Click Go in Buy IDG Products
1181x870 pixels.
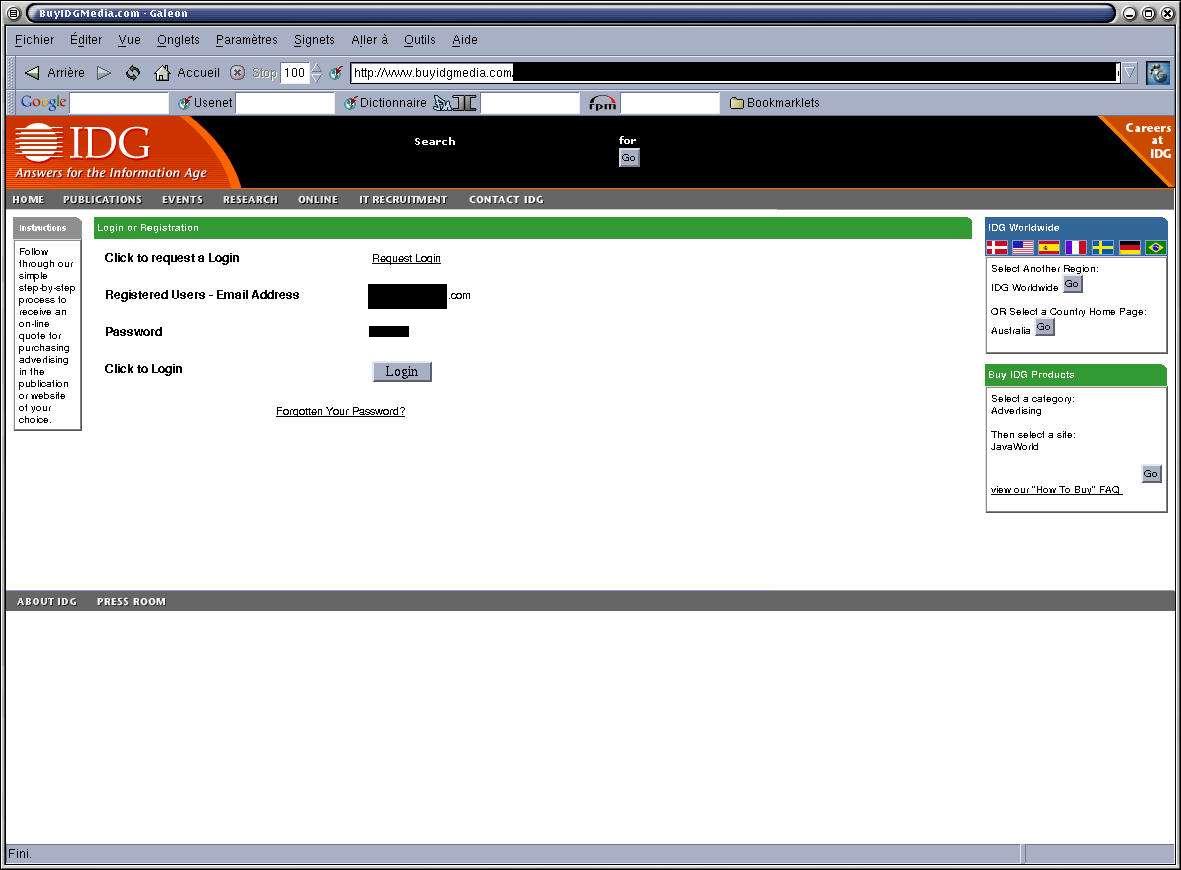(x=1152, y=474)
